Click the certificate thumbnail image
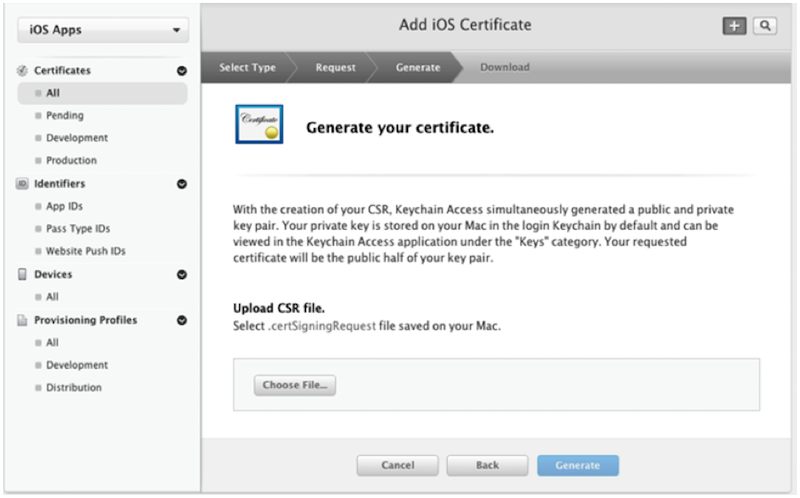Image resolution: width=800 pixels, height=498 pixels. point(259,125)
